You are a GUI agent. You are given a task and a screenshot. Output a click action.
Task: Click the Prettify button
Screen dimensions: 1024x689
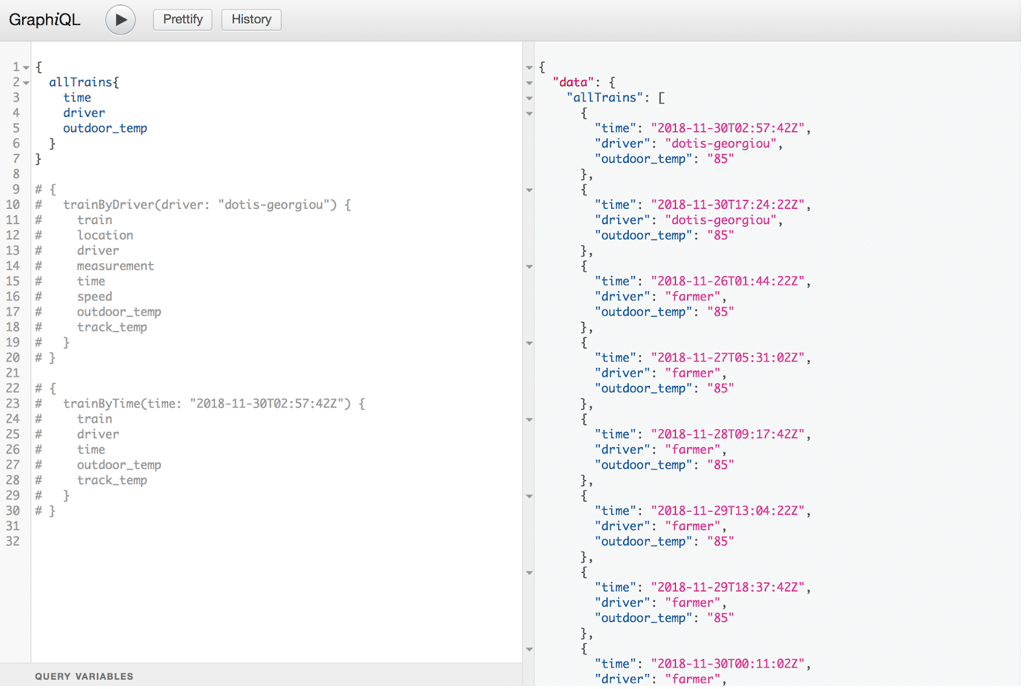pyautogui.click(x=182, y=20)
